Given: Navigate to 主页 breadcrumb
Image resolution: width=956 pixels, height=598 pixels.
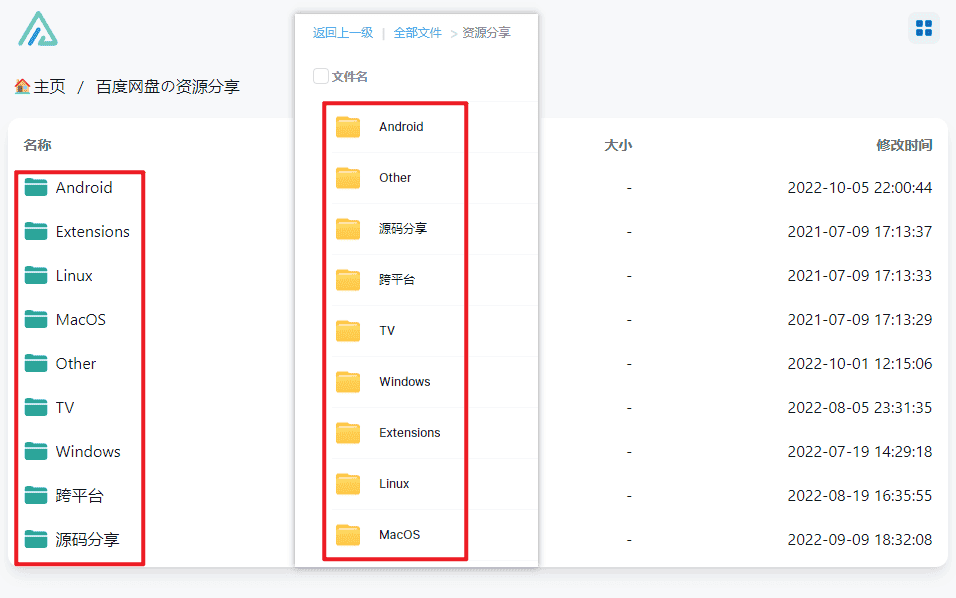Looking at the screenshot, I should point(49,87).
